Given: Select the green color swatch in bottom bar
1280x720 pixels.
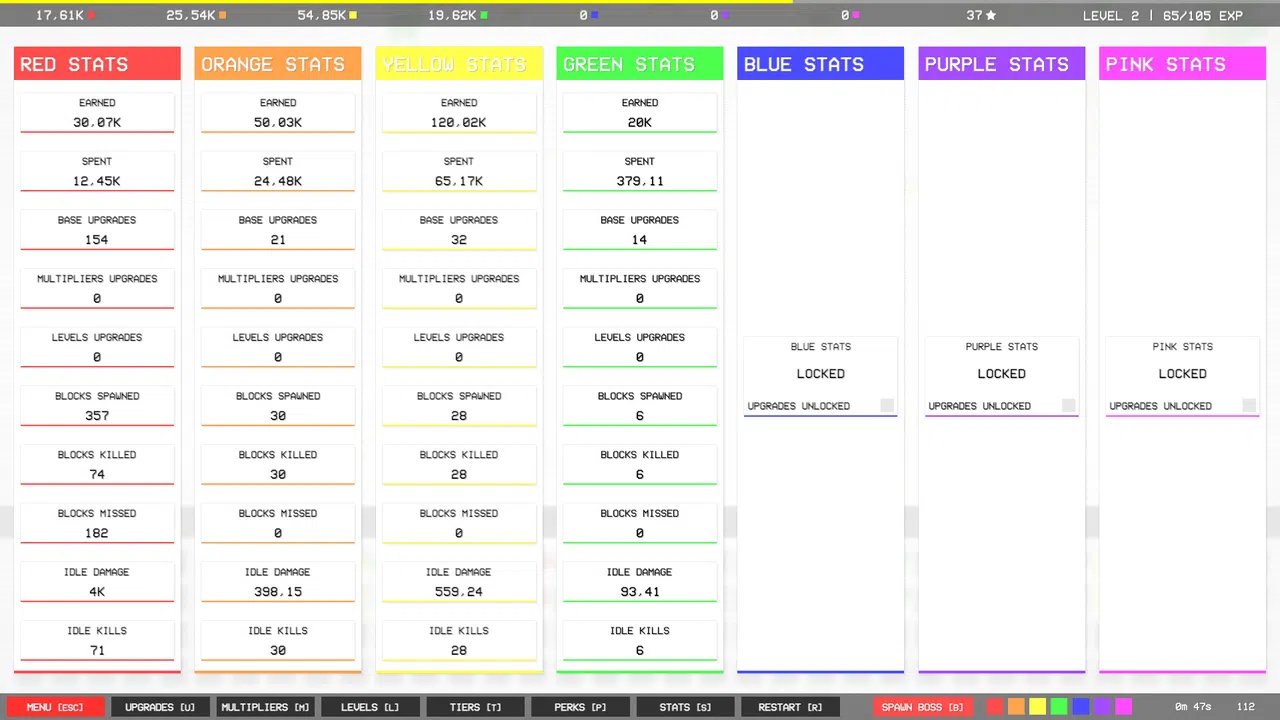Looking at the screenshot, I should click(1059, 707).
